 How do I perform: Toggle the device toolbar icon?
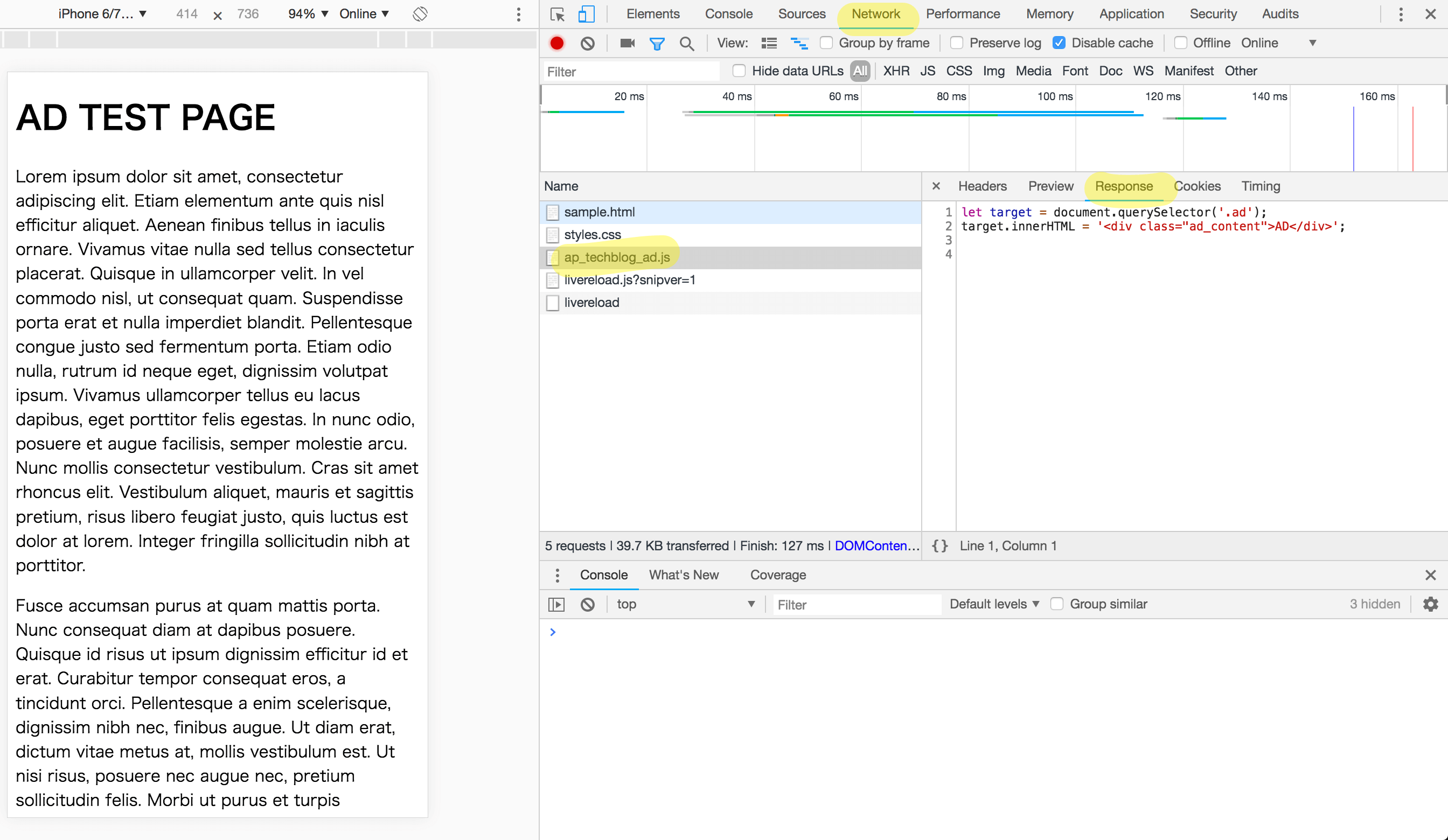pos(586,14)
